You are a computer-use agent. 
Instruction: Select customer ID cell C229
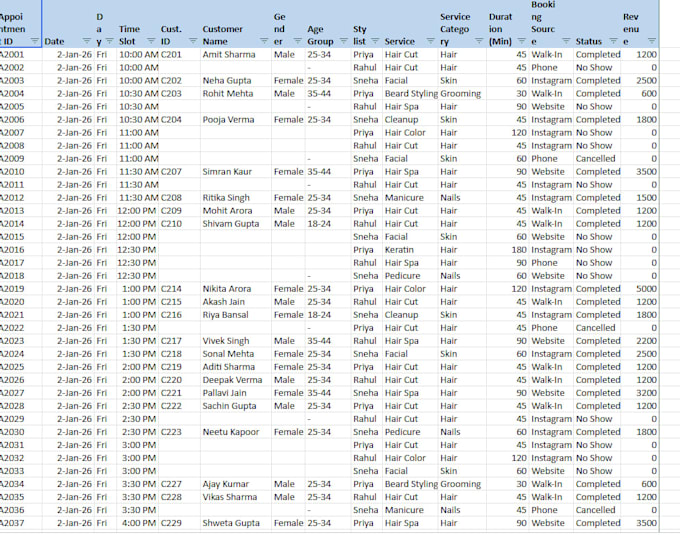179,523
